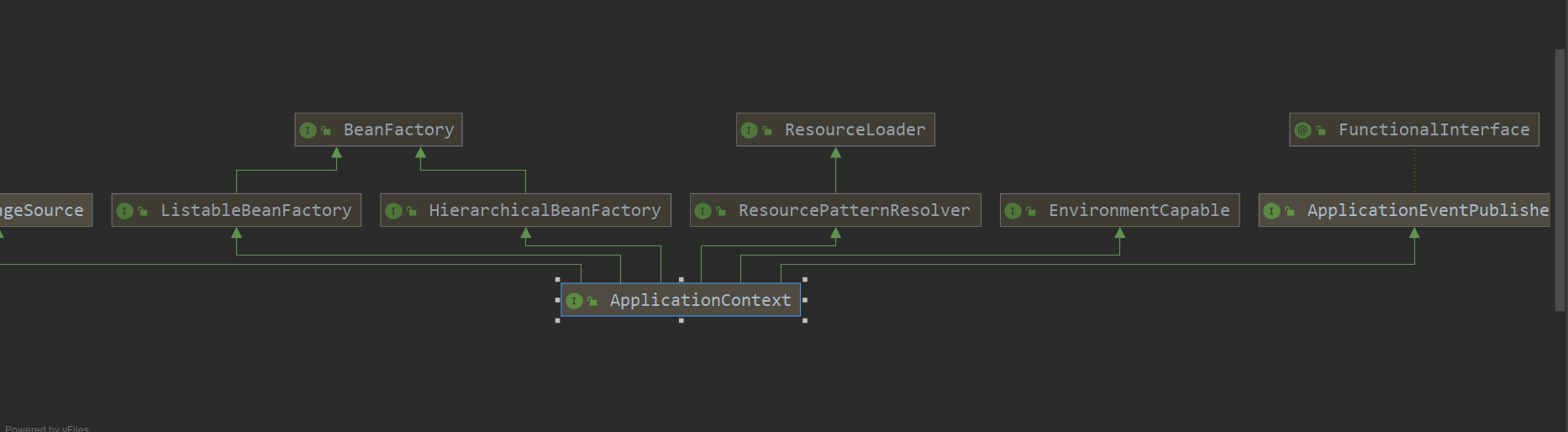The width and height of the screenshot is (1568, 432).
Task: Select the ResourcePatternResolver node
Action: (x=835, y=210)
